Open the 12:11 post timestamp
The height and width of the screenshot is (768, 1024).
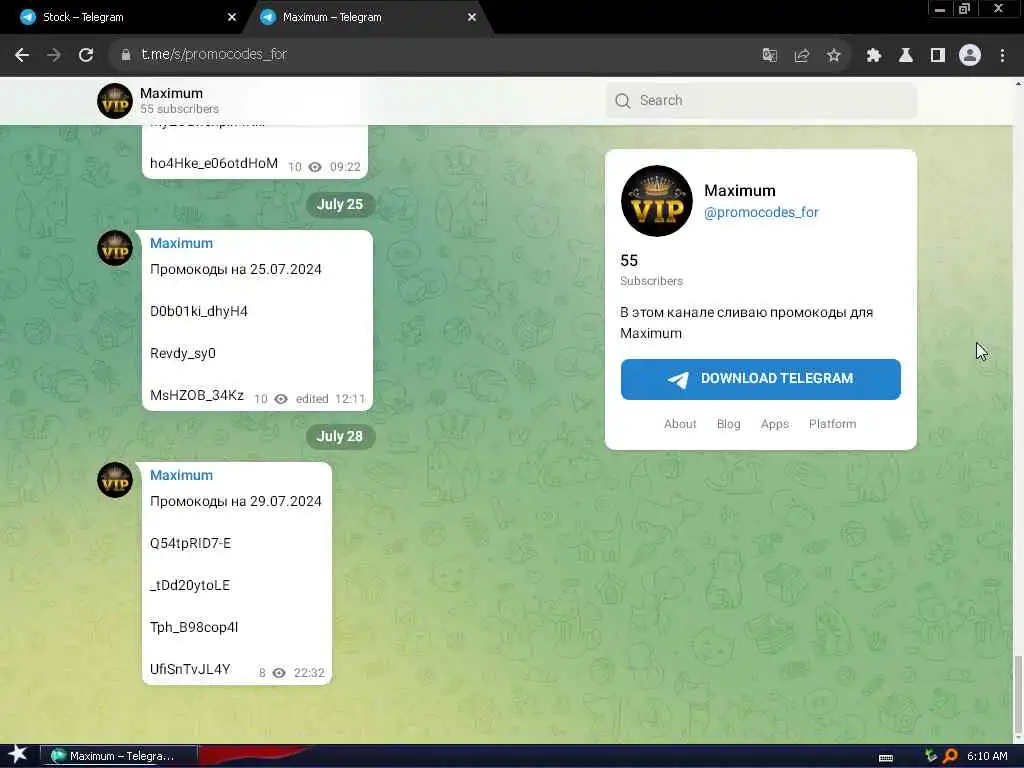coord(349,399)
